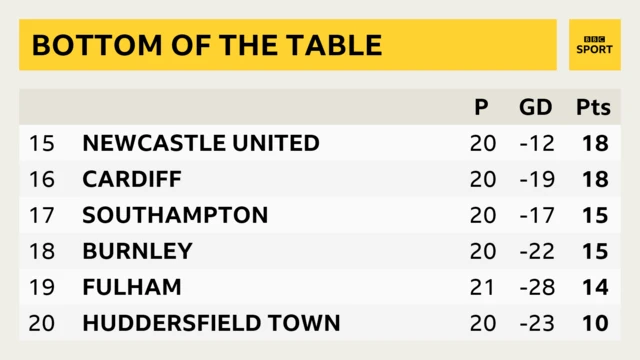The height and width of the screenshot is (360, 640).
Task: Click Burnley team name
Action: click(x=137, y=251)
